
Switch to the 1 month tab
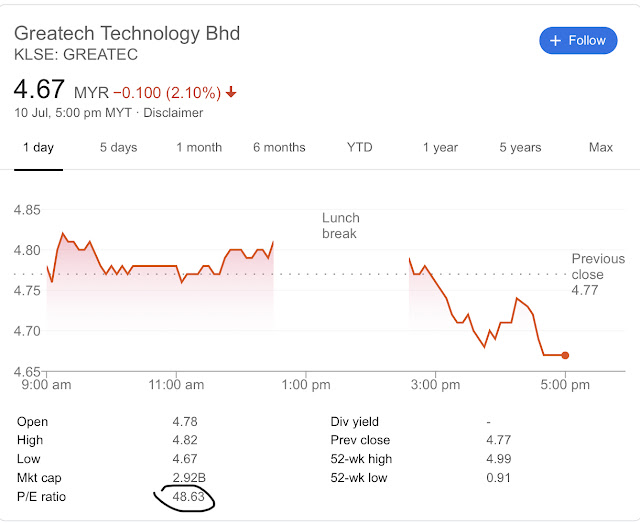click(199, 147)
